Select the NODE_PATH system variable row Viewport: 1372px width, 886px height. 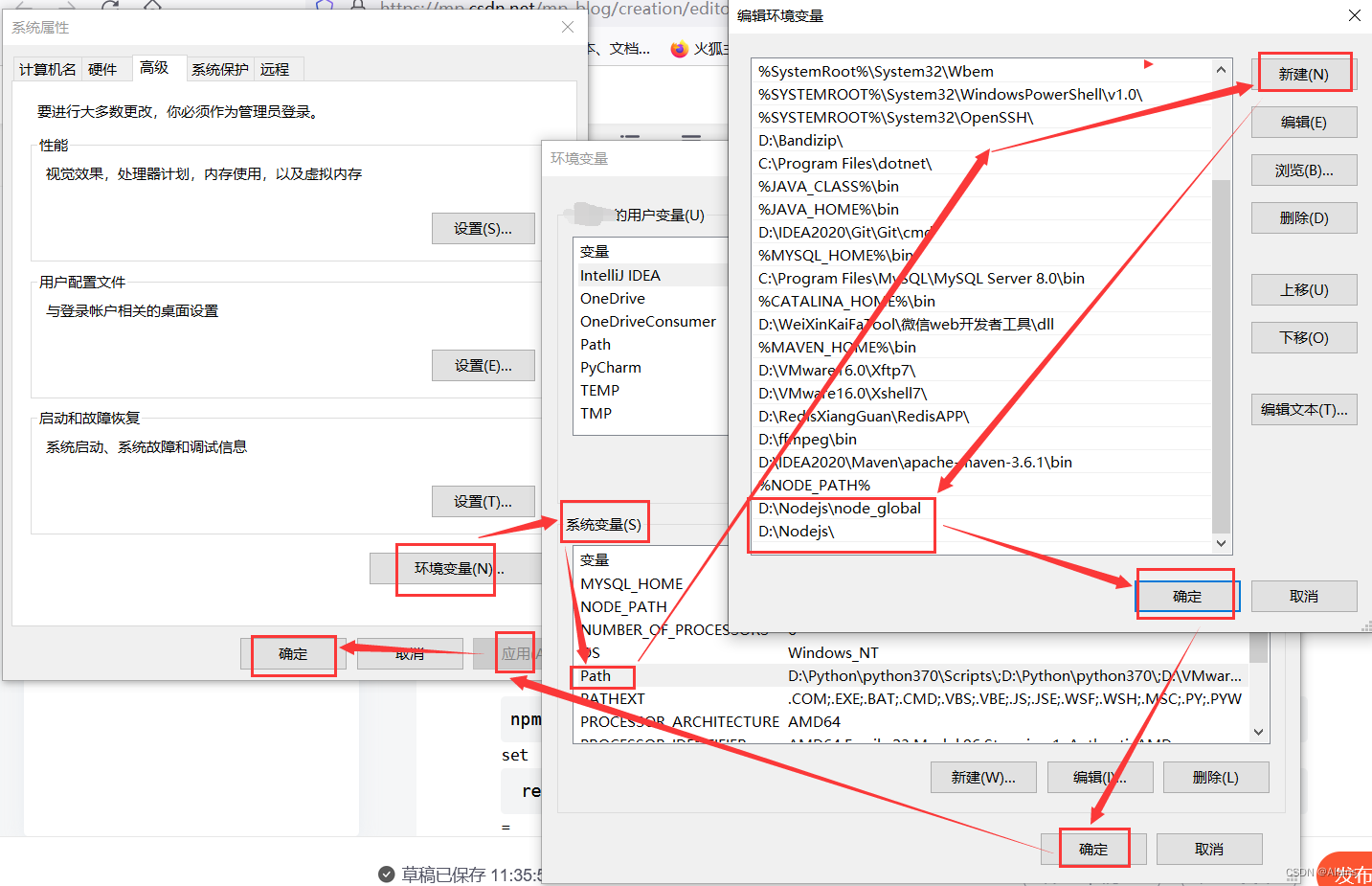click(623, 606)
